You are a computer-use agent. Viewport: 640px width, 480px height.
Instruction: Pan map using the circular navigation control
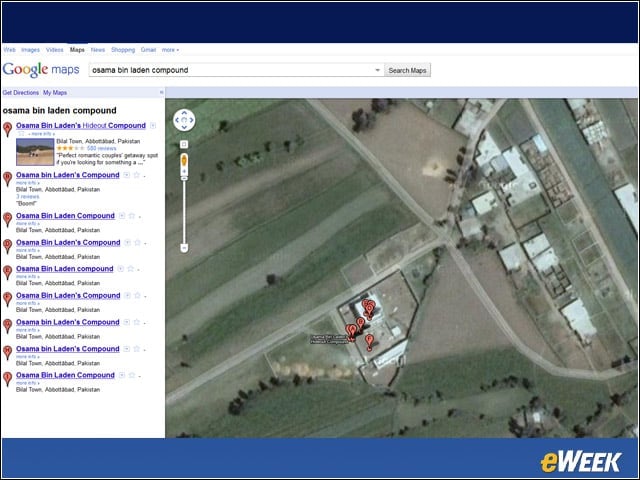[184, 120]
